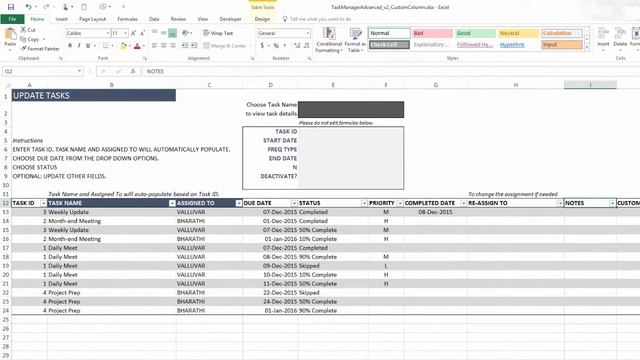Open the File tab
This screenshot has height=360, width=640.
coord(12,19)
